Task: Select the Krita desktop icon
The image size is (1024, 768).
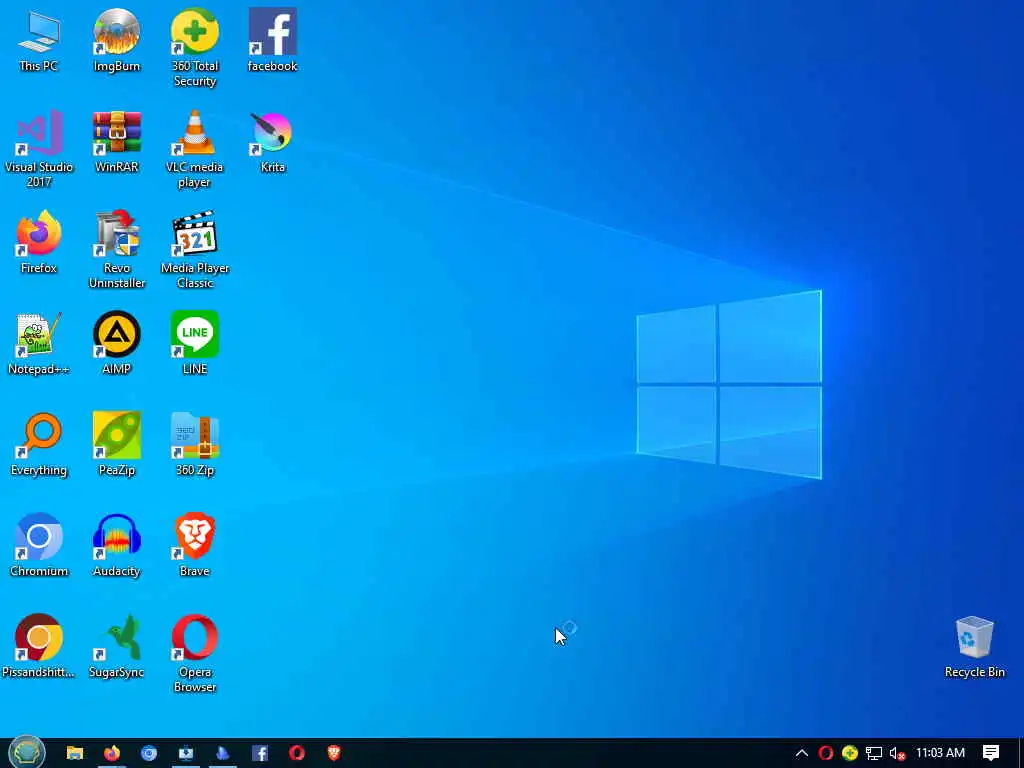Action: point(272,142)
